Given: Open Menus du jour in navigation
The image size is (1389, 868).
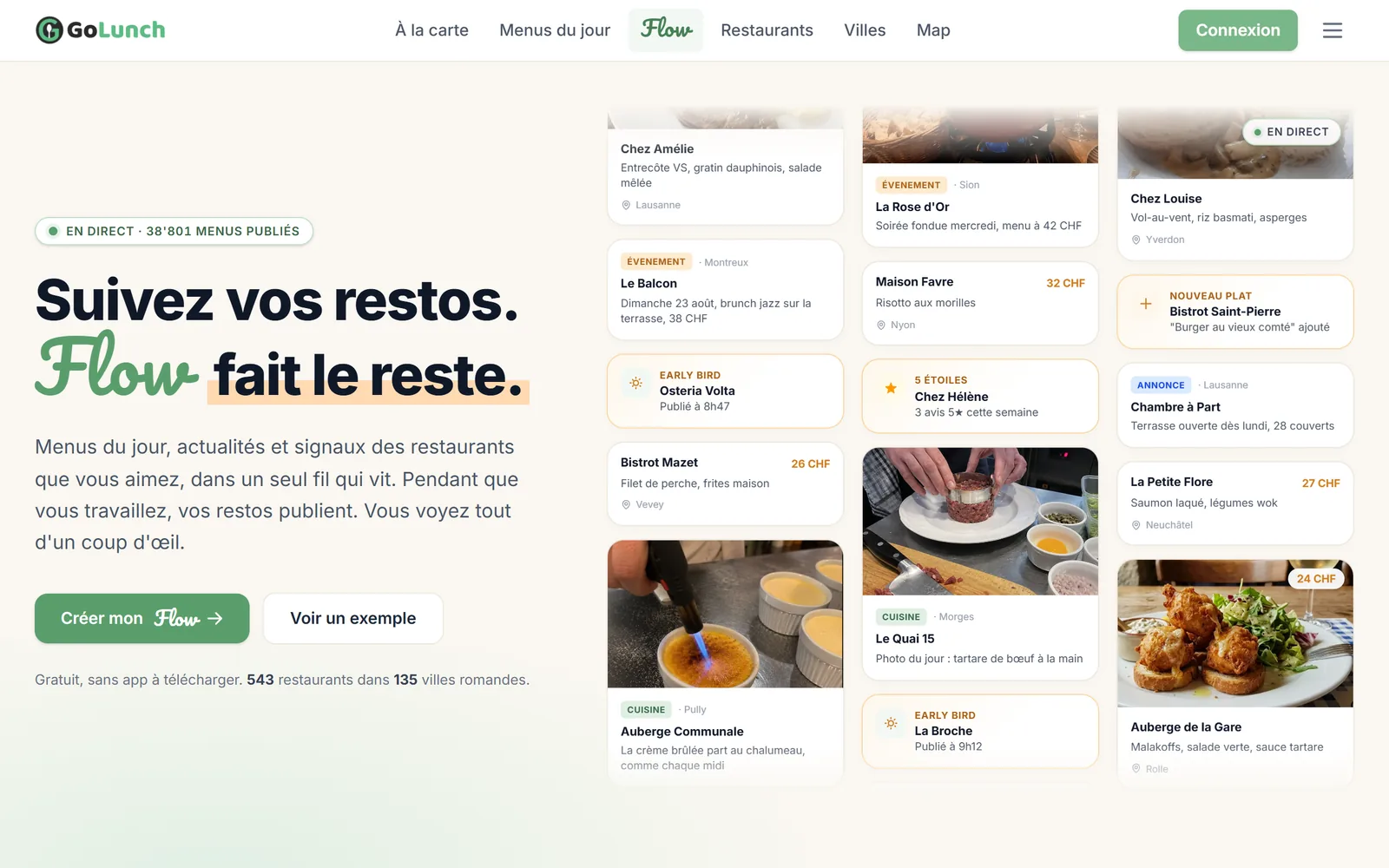Looking at the screenshot, I should [x=555, y=30].
